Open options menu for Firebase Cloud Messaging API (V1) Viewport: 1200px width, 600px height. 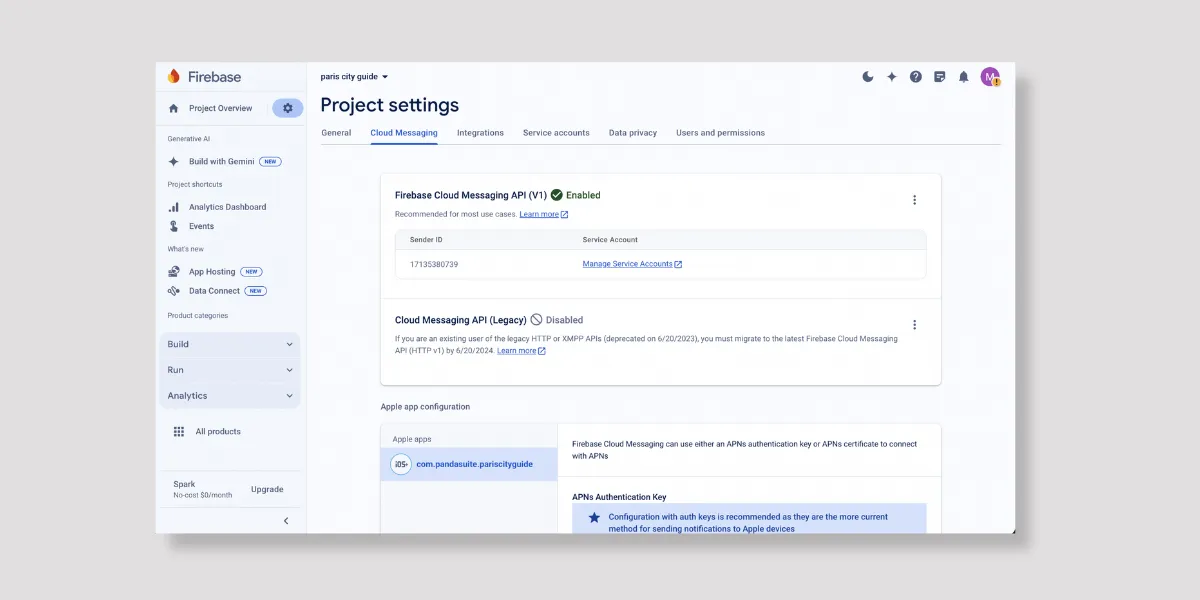click(x=914, y=200)
